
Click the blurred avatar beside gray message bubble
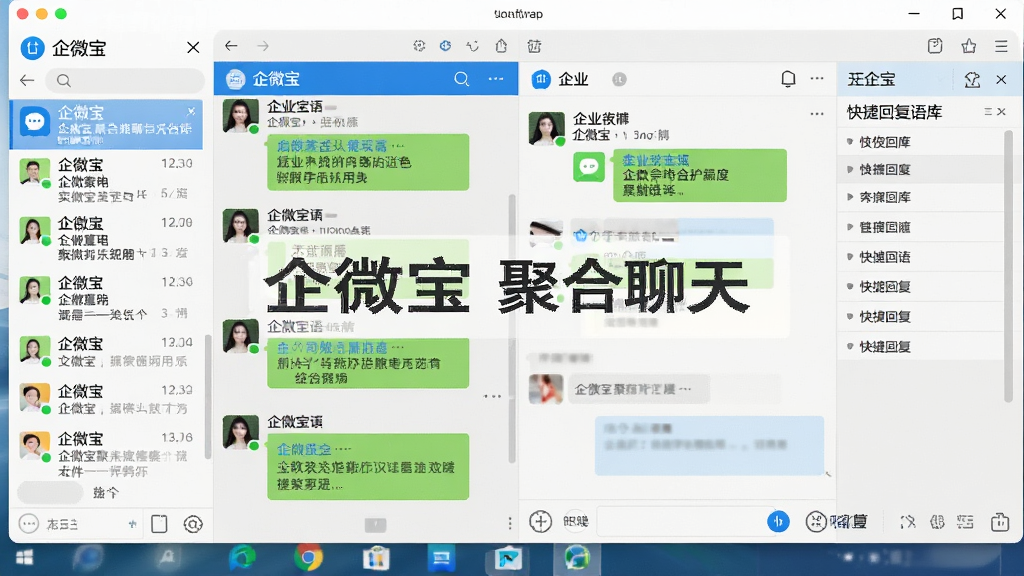546,389
